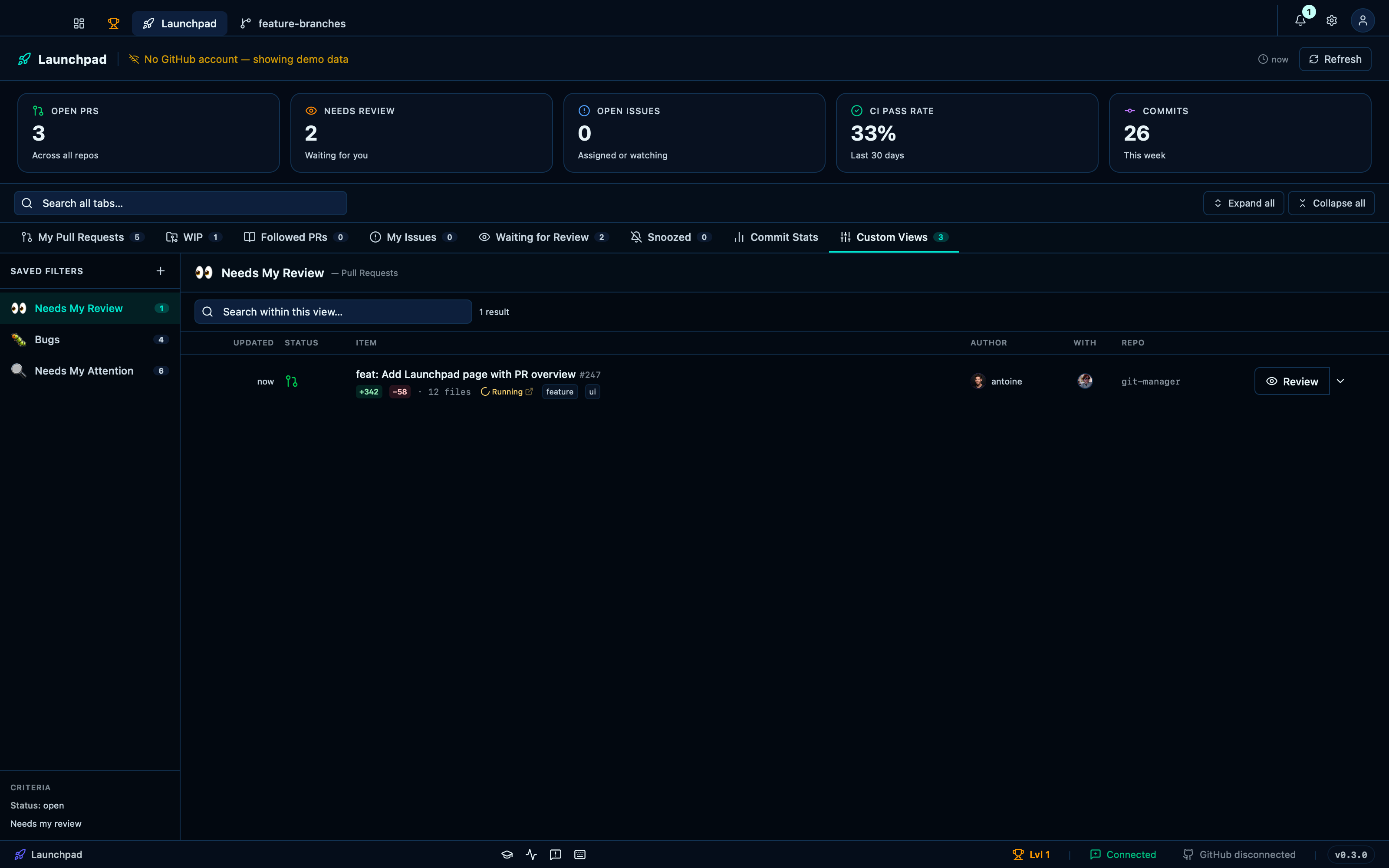Select the Open Issues stat card

click(694, 133)
